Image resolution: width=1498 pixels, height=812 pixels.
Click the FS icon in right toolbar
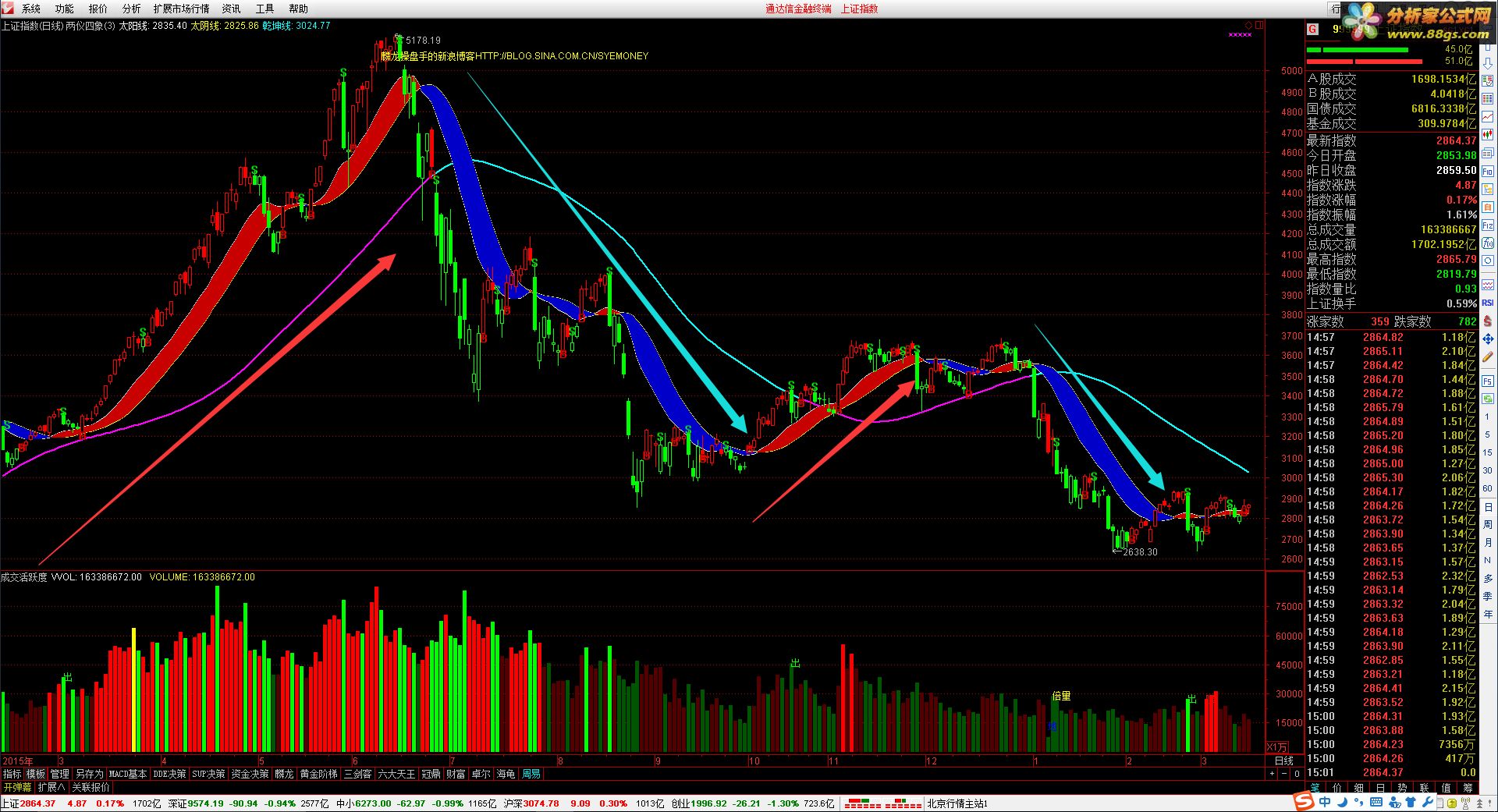1488,382
